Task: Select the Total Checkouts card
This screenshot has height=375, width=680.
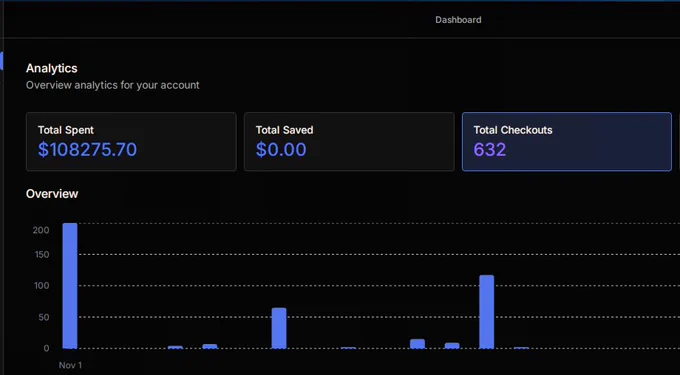Action: (x=567, y=142)
